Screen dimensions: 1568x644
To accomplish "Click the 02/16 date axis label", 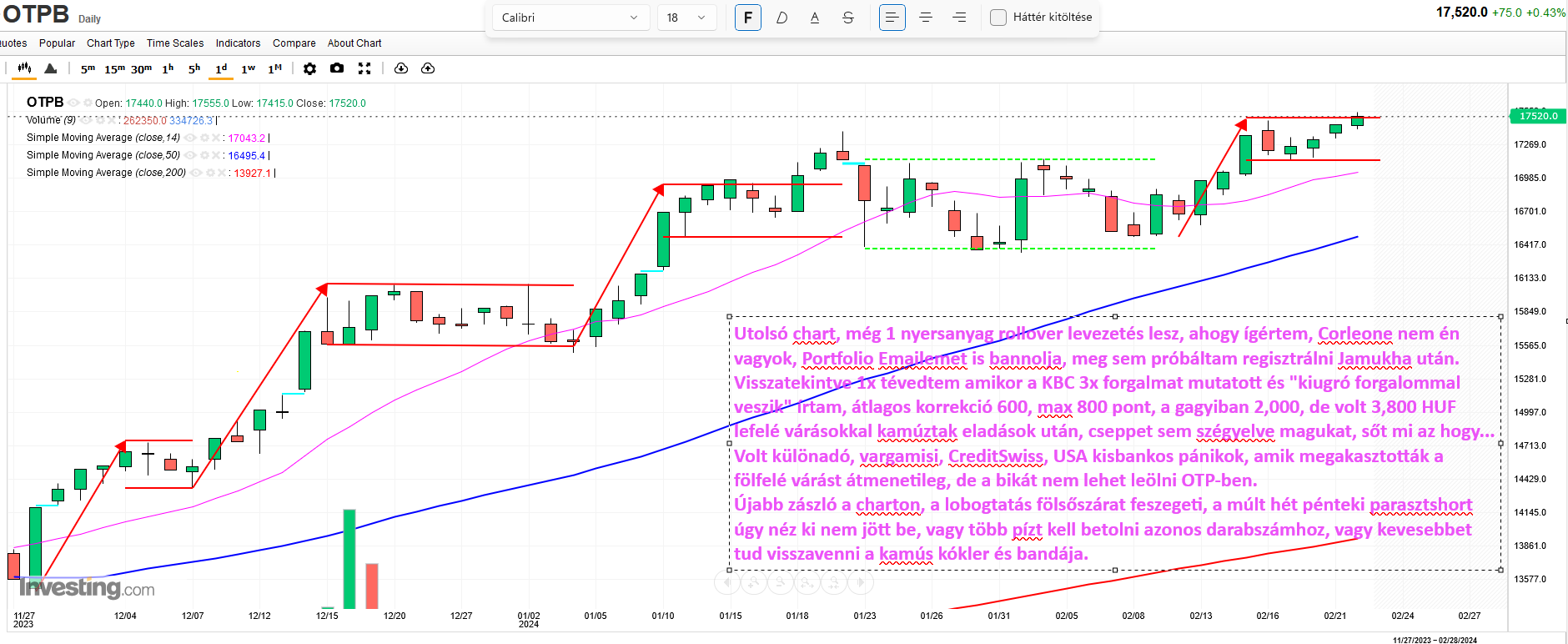I will [x=1268, y=616].
